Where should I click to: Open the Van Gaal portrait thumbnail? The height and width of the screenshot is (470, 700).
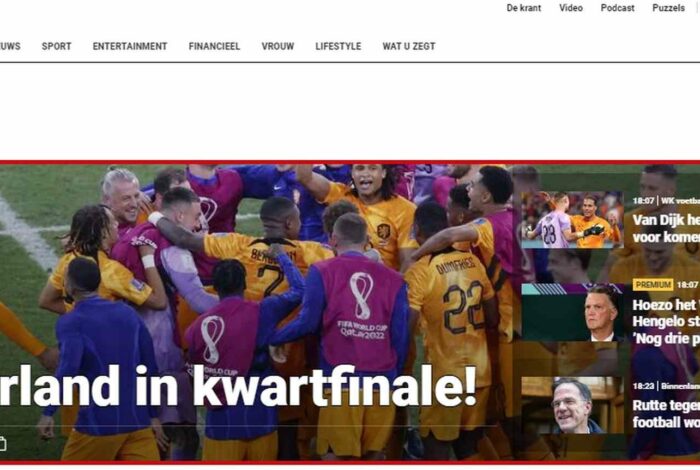(x=573, y=312)
